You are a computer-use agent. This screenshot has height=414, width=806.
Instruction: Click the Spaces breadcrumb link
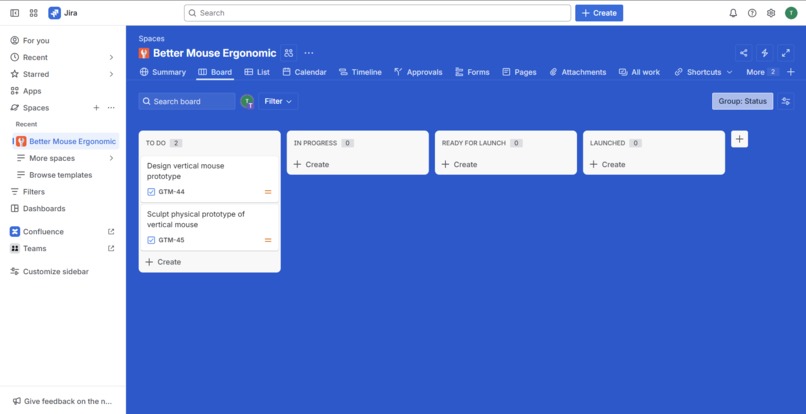(x=151, y=39)
